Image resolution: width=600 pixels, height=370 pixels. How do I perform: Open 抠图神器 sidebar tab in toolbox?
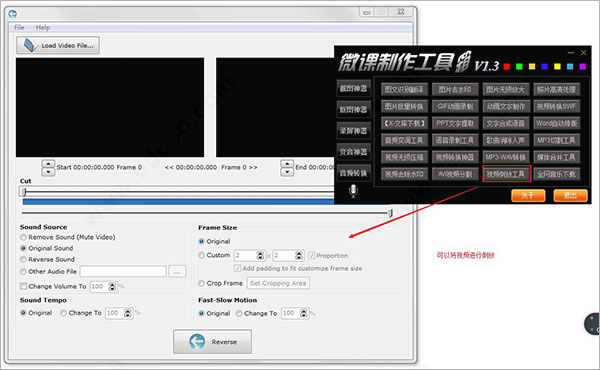point(354,109)
